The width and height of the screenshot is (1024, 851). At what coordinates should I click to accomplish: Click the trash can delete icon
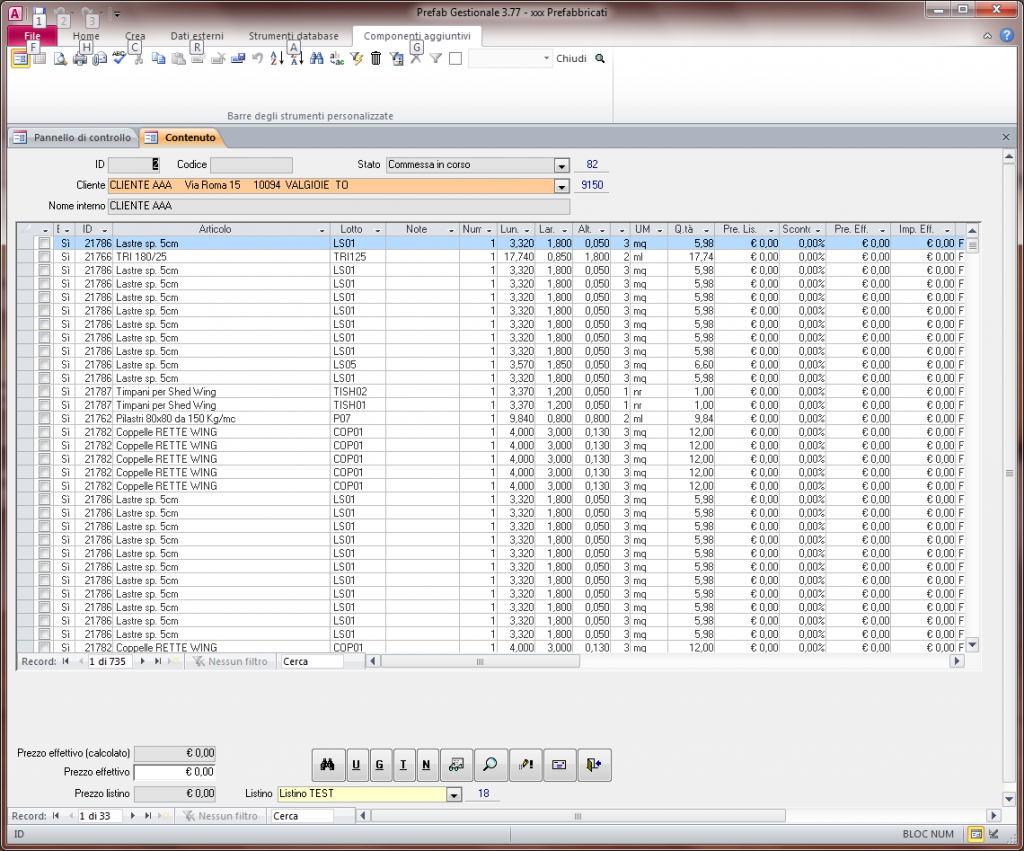coord(376,59)
